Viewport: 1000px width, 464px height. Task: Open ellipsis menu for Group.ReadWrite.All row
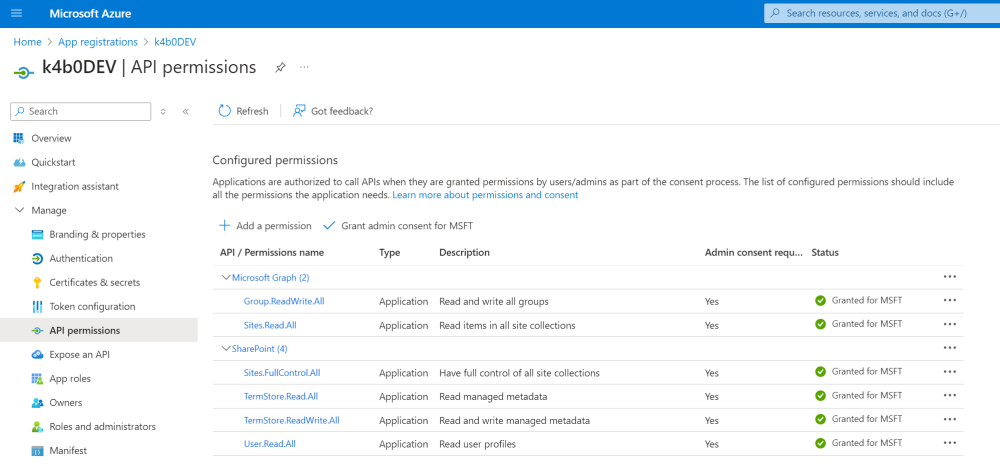click(x=949, y=300)
